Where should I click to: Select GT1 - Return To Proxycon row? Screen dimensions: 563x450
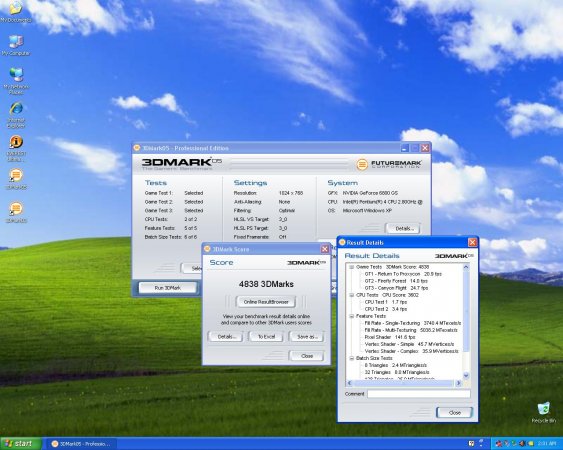403,274
